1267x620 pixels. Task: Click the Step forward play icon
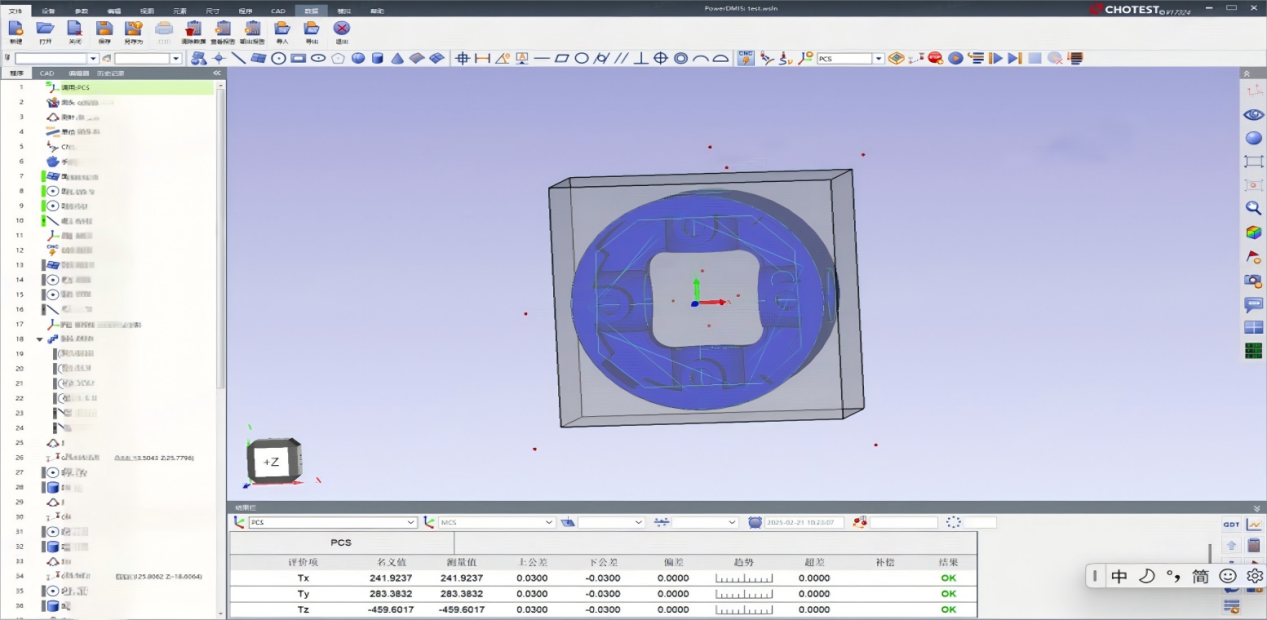point(995,58)
